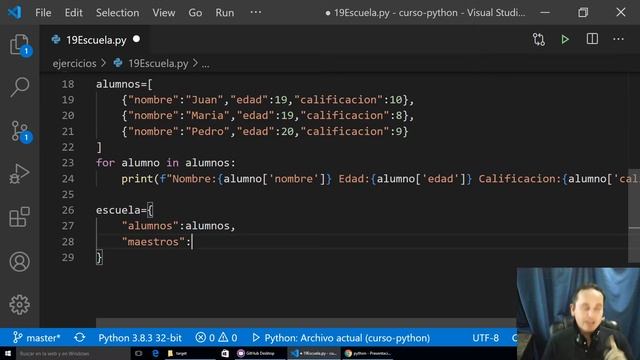The width and height of the screenshot is (640, 360).
Task: Split the editor right
Action: [x=592, y=39]
